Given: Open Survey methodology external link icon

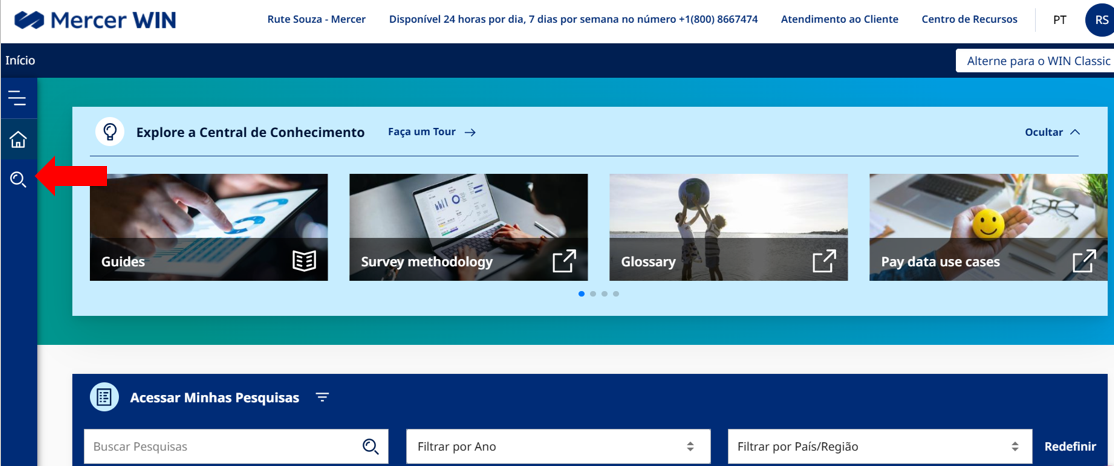Looking at the screenshot, I should coord(564,261).
